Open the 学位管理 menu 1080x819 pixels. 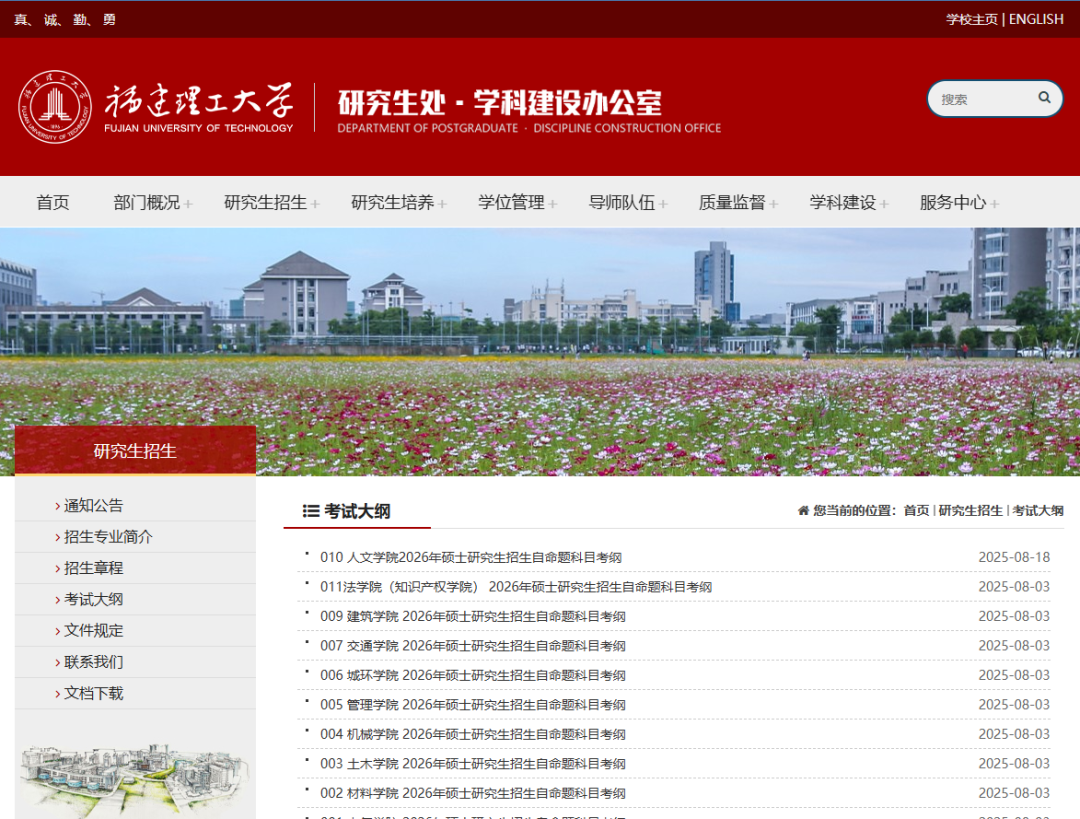(x=511, y=203)
